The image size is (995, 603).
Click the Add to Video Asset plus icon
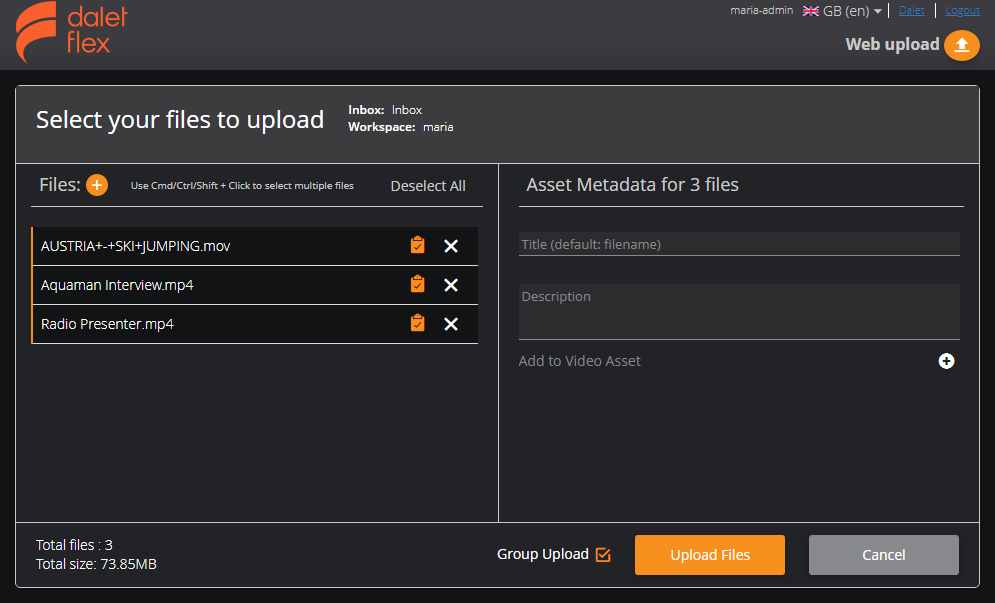click(946, 361)
